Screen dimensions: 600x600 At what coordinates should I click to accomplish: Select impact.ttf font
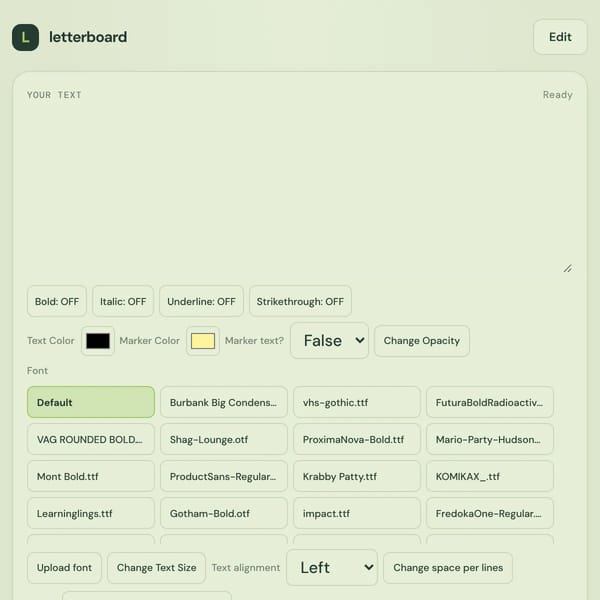coord(357,514)
